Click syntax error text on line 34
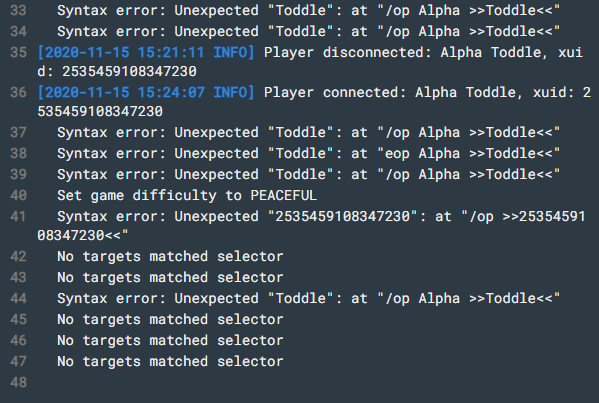 (x=309, y=31)
